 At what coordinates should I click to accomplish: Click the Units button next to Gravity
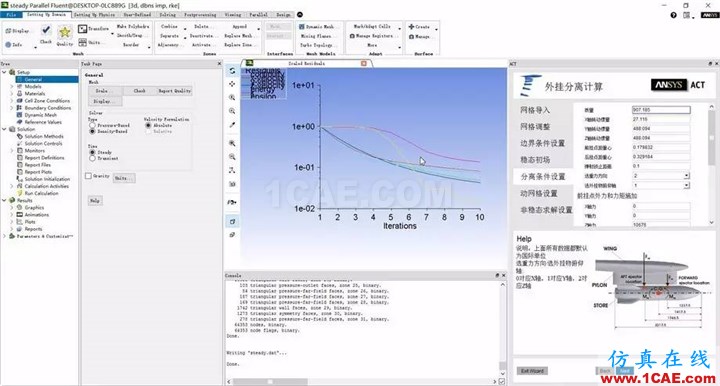tap(124, 178)
